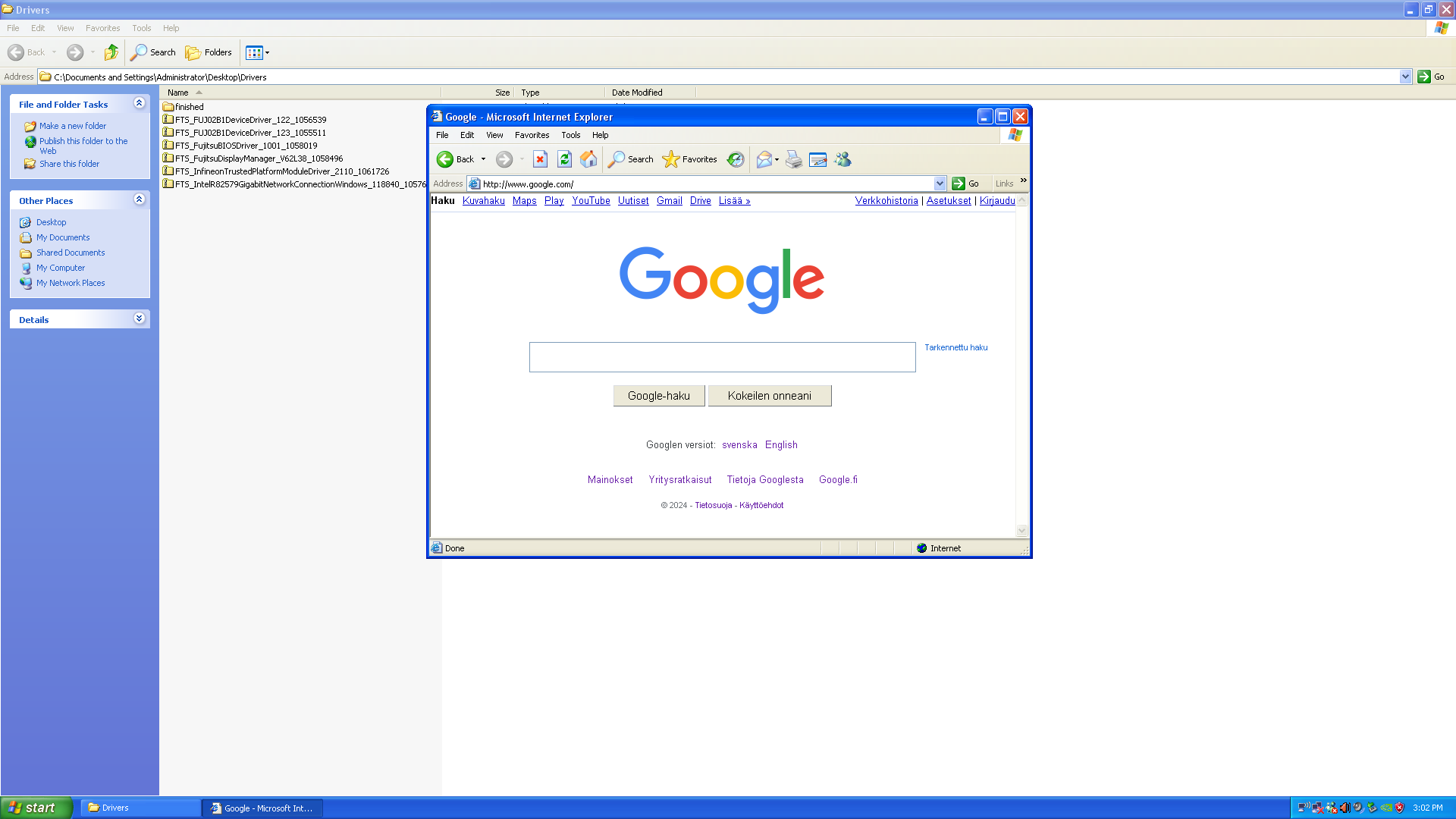Open IE File menu
This screenshot has width=1456, height=819.
(442, 135)
